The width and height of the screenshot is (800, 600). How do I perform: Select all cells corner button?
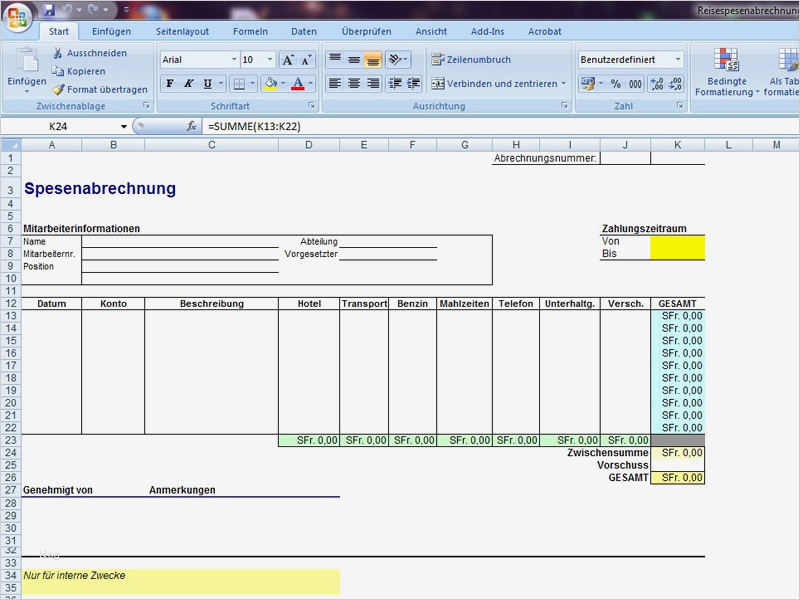[x=11, y=145]
